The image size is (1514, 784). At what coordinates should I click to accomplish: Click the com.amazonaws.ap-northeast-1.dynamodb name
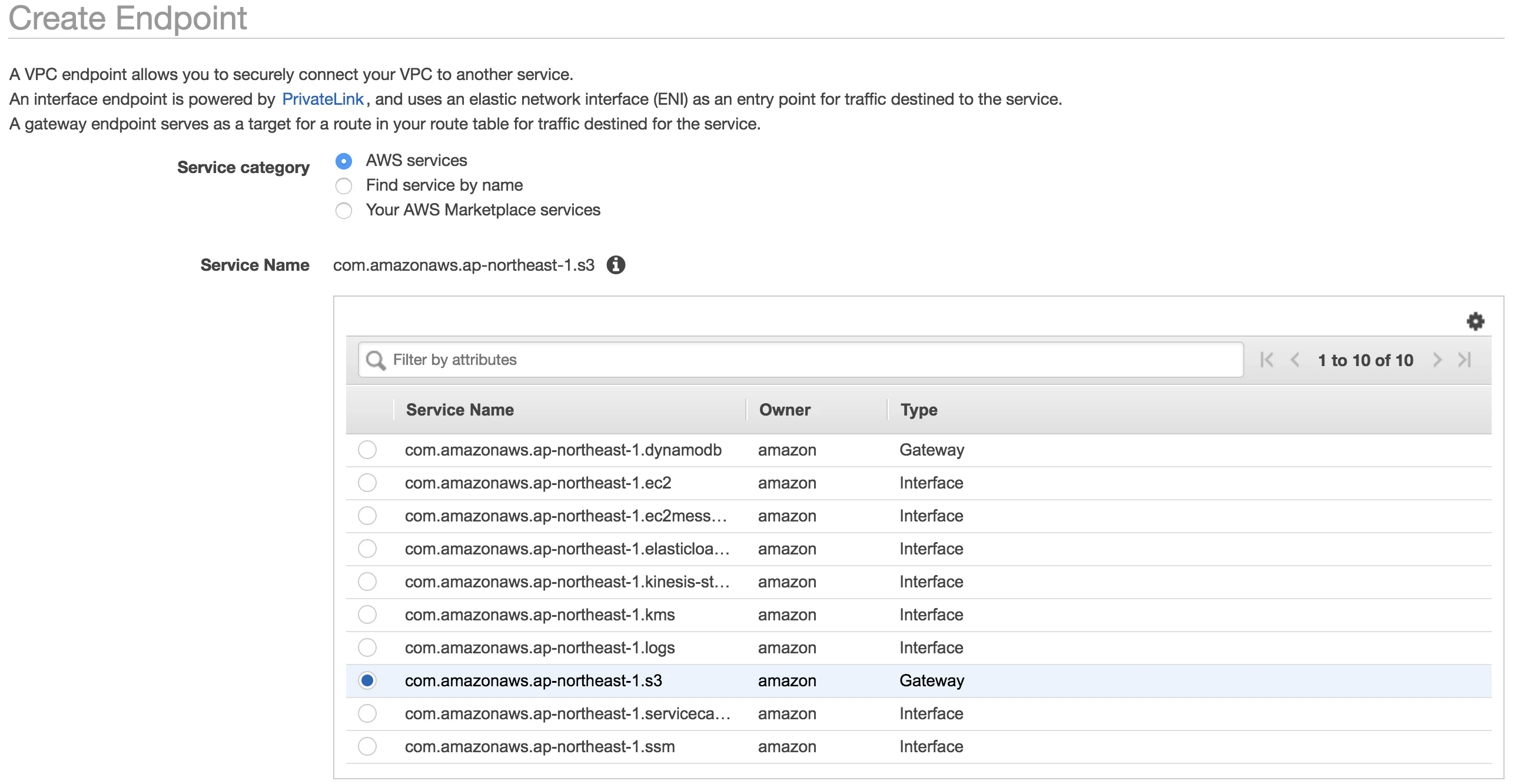click(563, 450)
